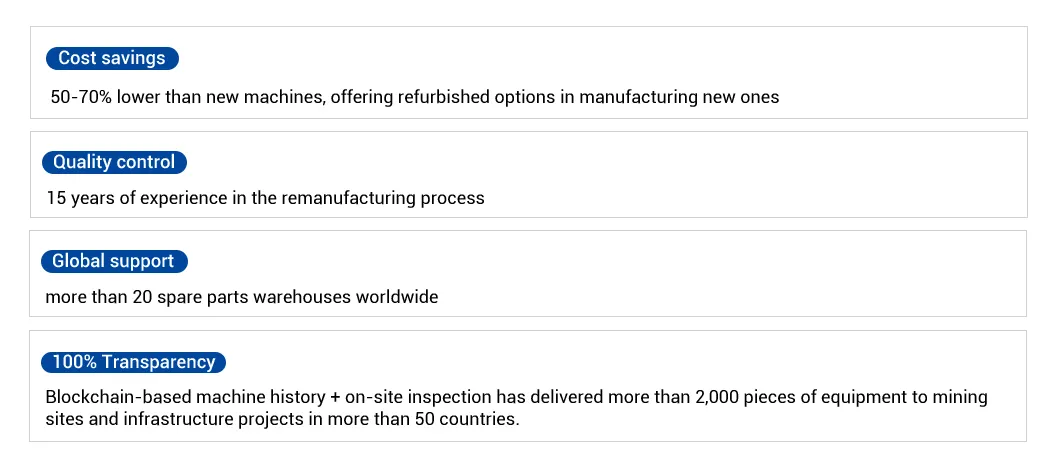Click the "15 years" text
The image size is (1060, 459).
click(x=79, y=198)
